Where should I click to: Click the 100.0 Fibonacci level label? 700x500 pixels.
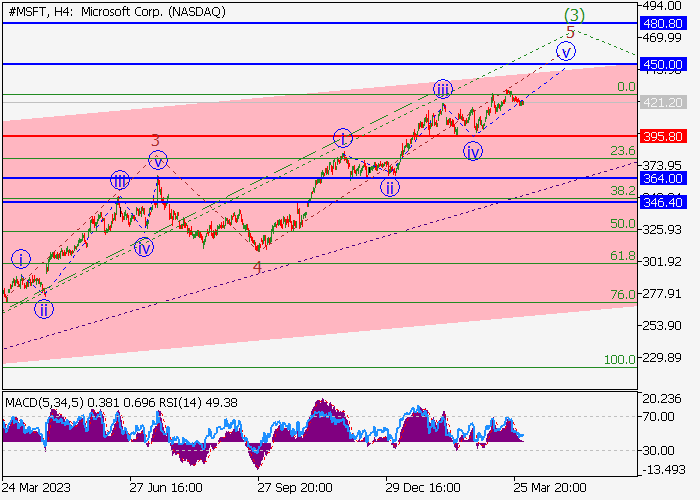(x=620, y=359)
